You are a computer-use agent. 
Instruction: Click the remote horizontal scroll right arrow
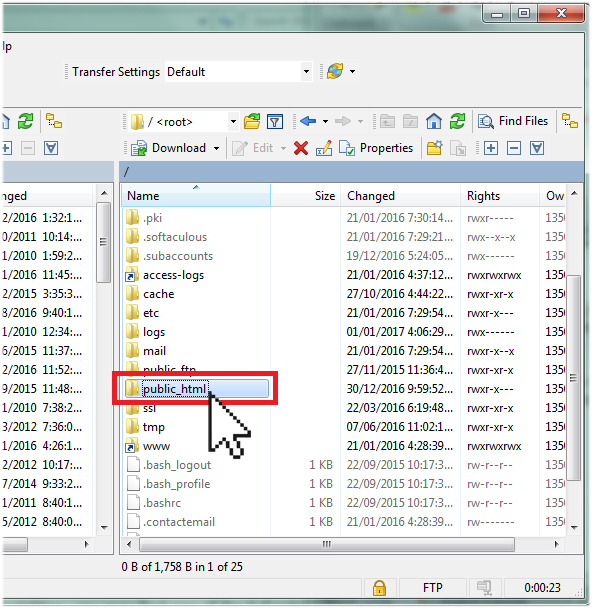(x=557, y=544)
